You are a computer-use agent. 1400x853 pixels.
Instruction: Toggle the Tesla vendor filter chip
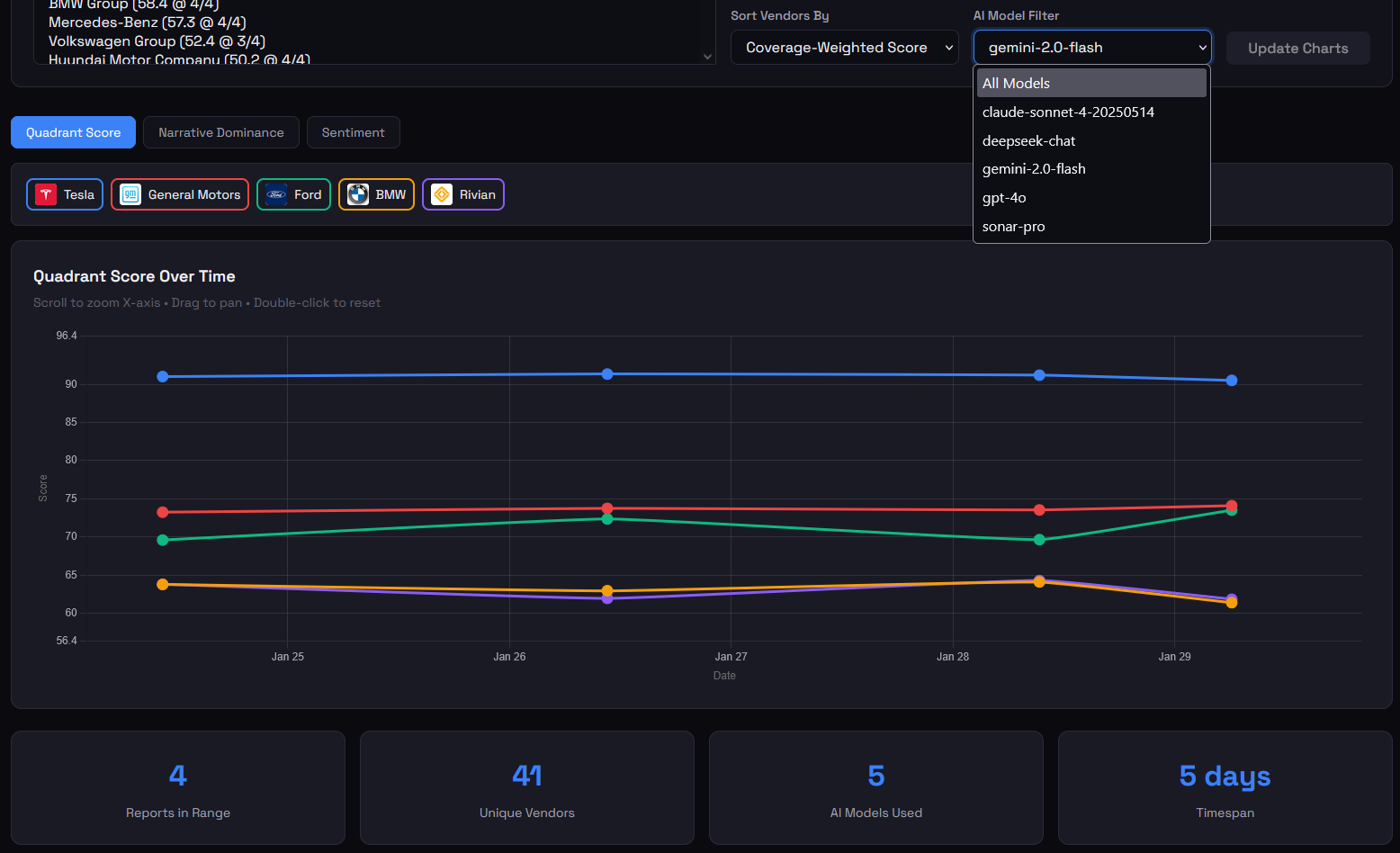[64, 194]
